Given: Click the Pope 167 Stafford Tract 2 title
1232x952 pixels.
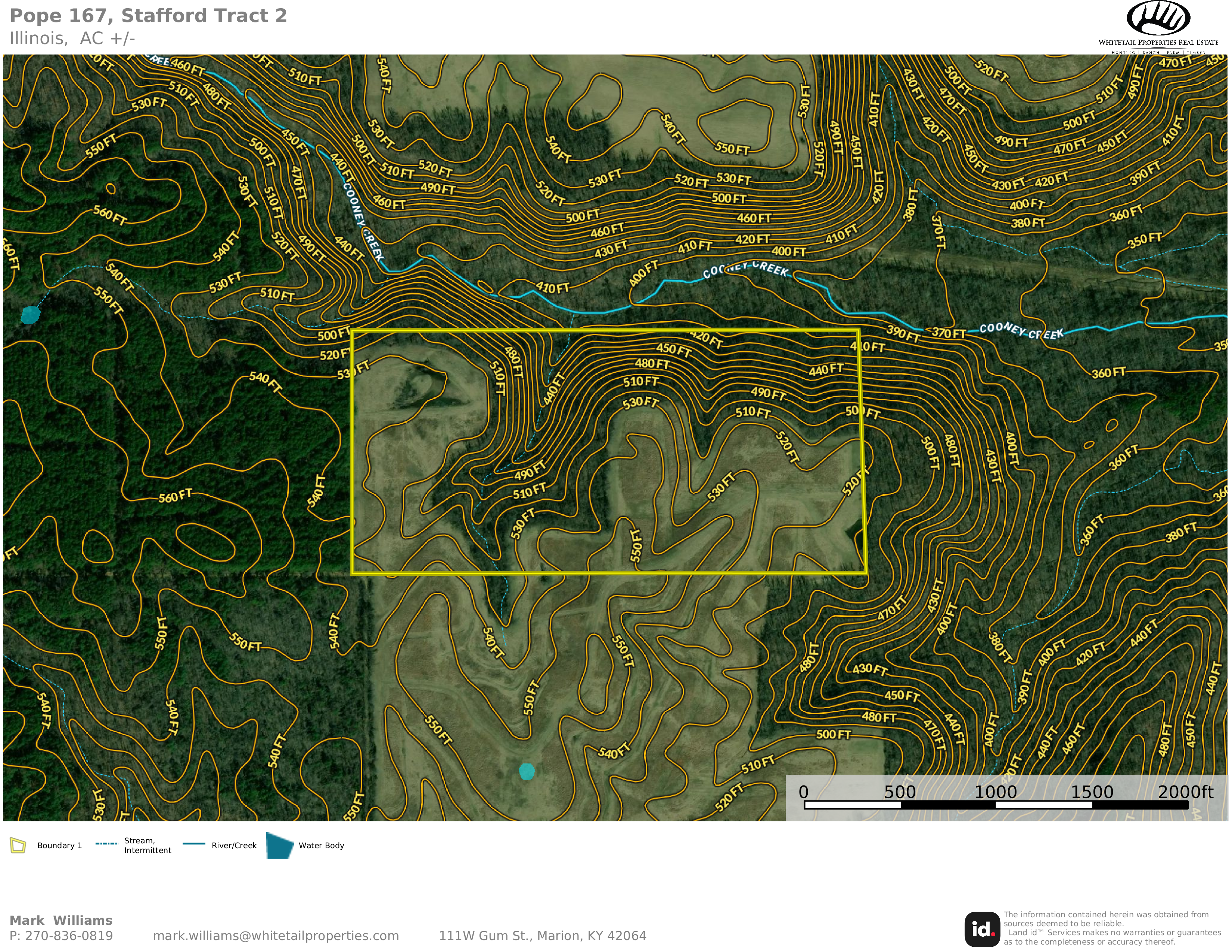Looking at the screenshot, I should [148, 16].
